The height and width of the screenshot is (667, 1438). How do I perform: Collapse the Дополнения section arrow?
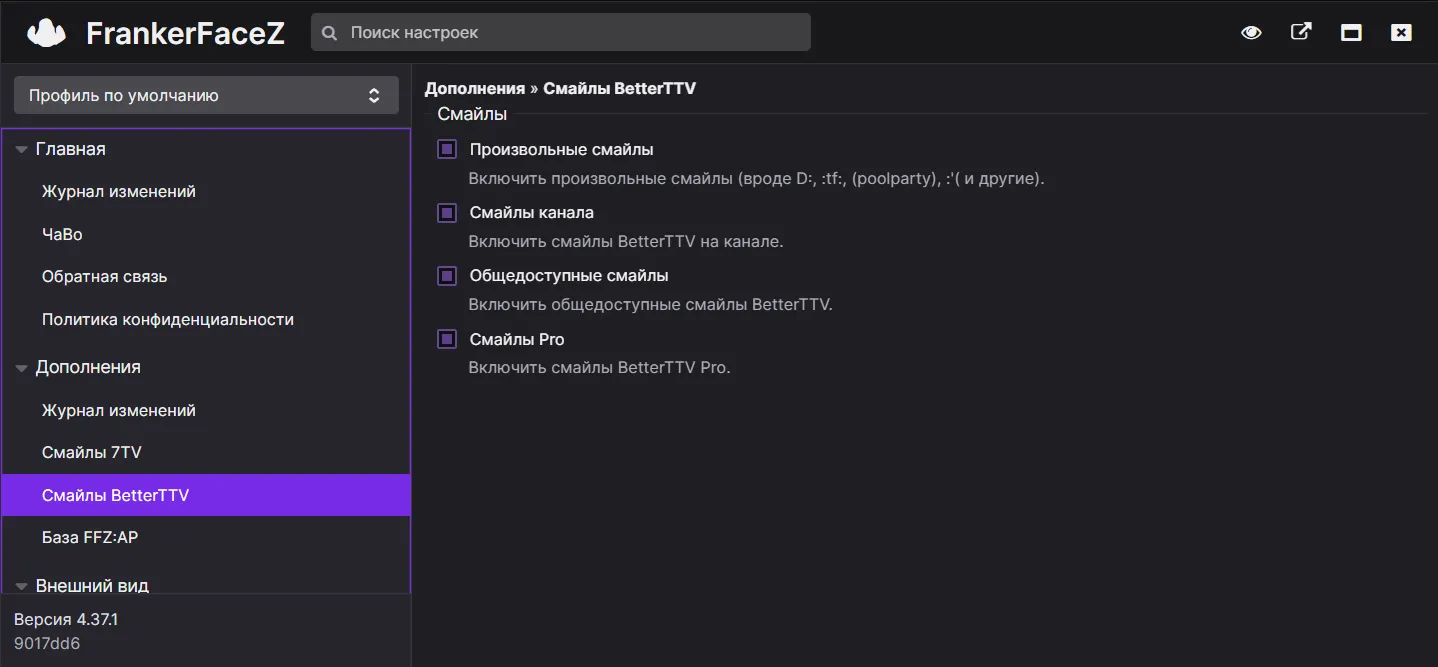[21, 368]
